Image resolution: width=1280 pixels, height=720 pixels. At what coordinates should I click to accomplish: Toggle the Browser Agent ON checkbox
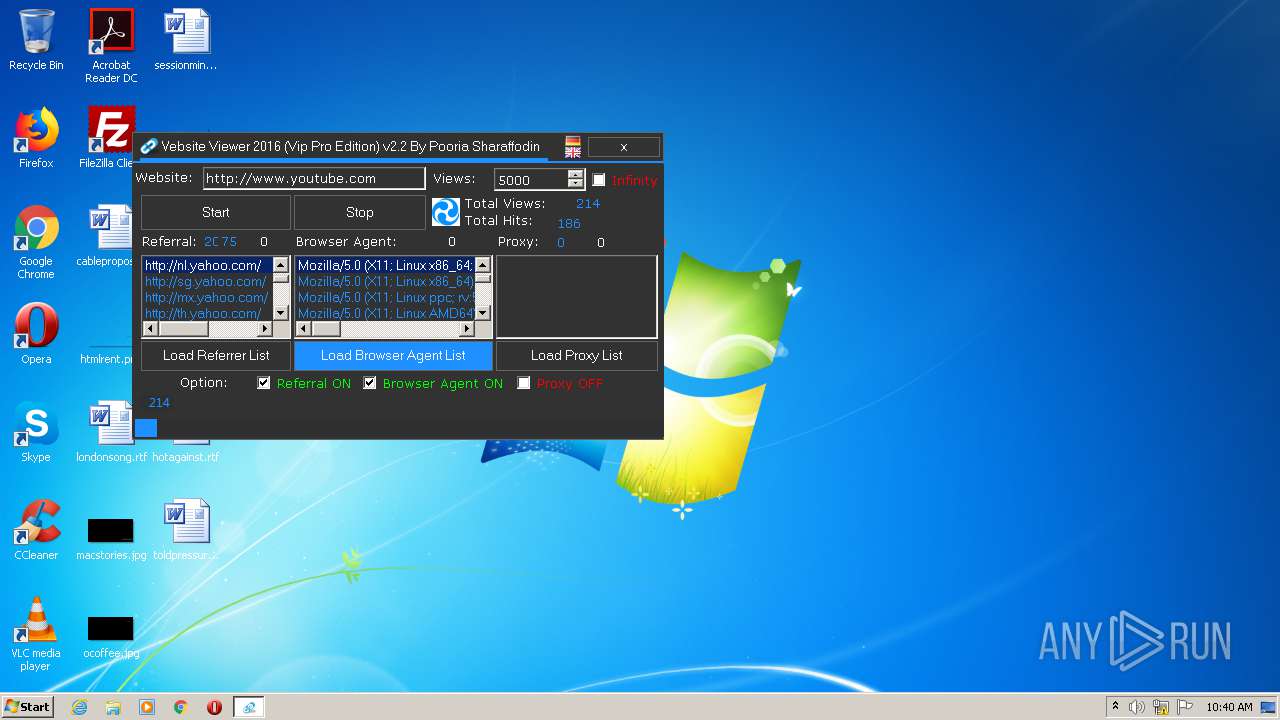pyautogui.click(x=370, y=383)
